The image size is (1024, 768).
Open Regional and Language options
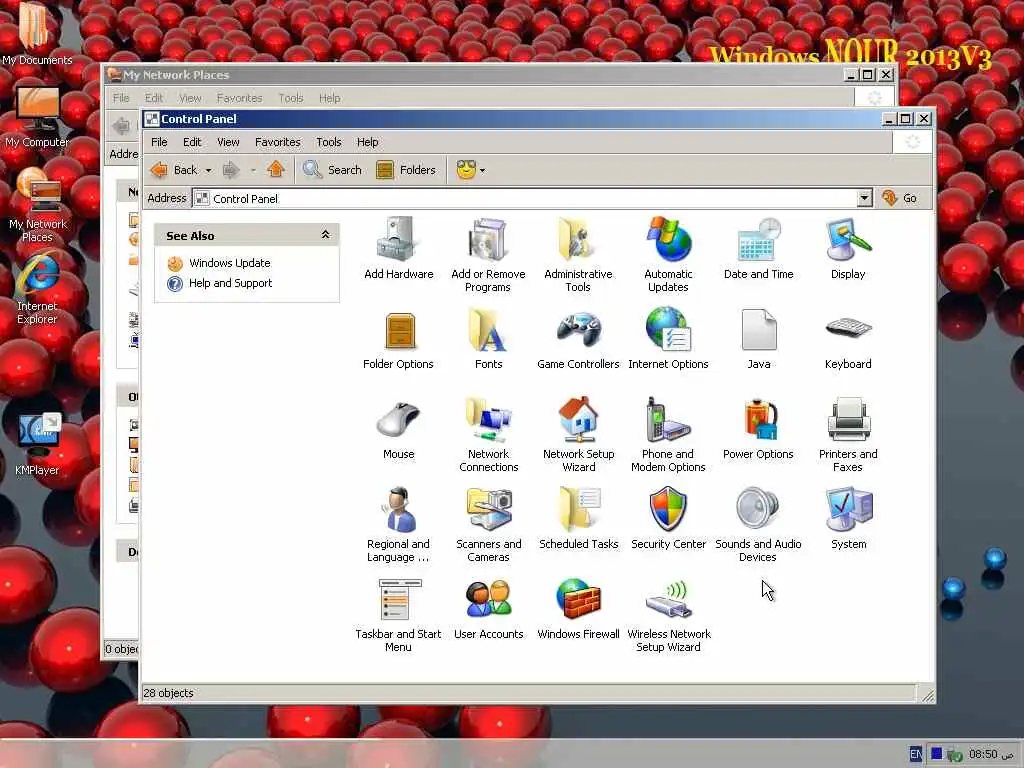coord(398,524)
